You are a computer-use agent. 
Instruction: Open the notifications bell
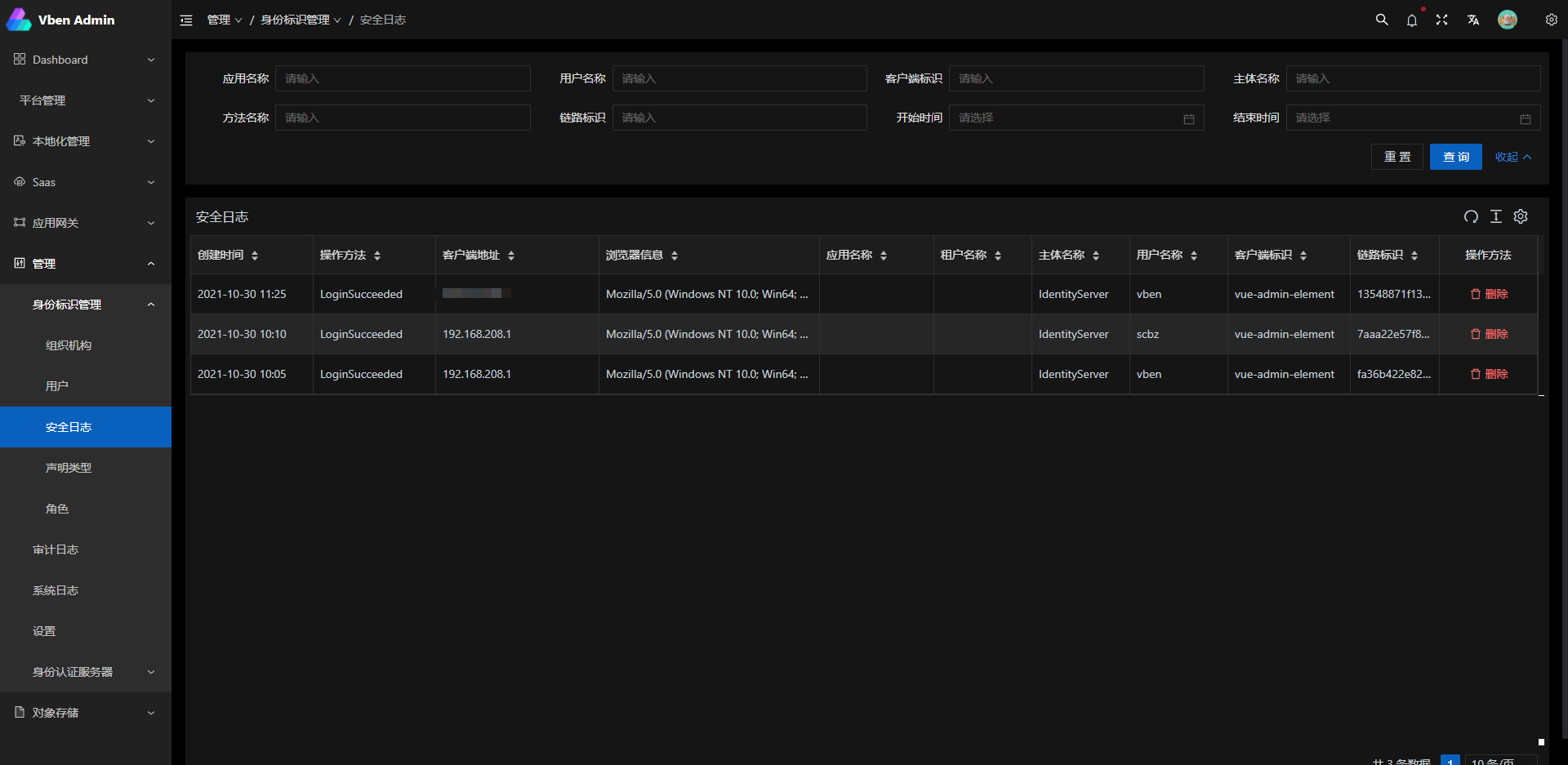click(1412, 20)
